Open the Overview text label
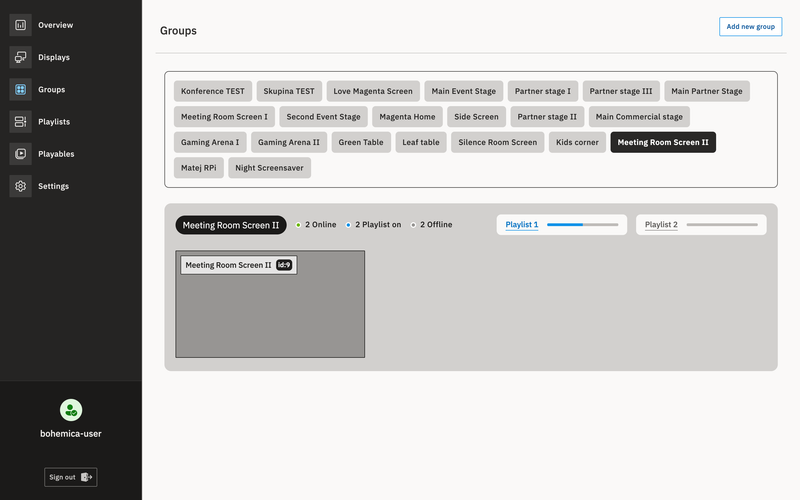Screen dimensions: 800x500 click(x=56, y=25)
